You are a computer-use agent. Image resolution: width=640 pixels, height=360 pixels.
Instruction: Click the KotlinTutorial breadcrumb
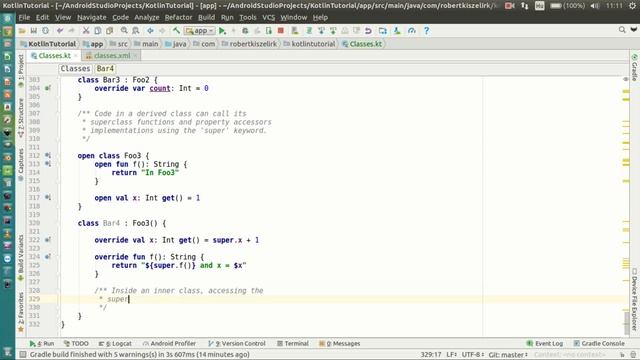pos(48,44)
